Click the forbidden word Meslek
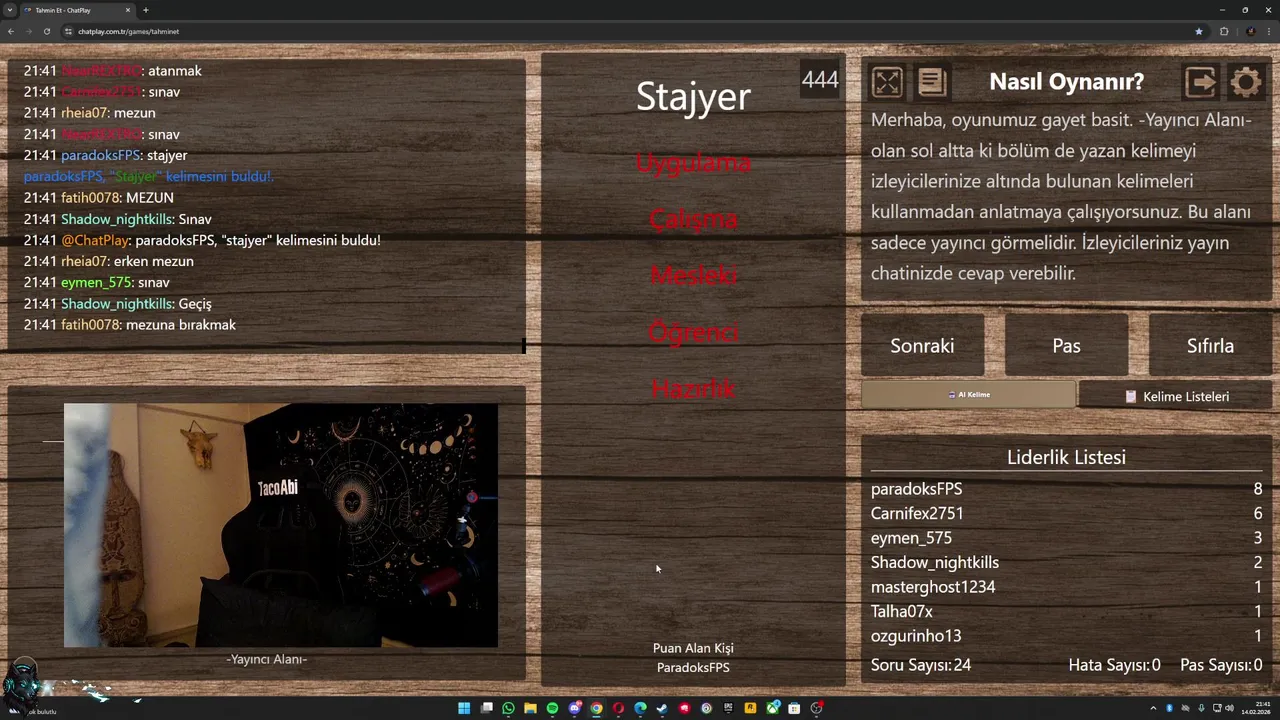Image resolution: width=1280 pixels, height=720 pixels. click(x=693, y=275)
